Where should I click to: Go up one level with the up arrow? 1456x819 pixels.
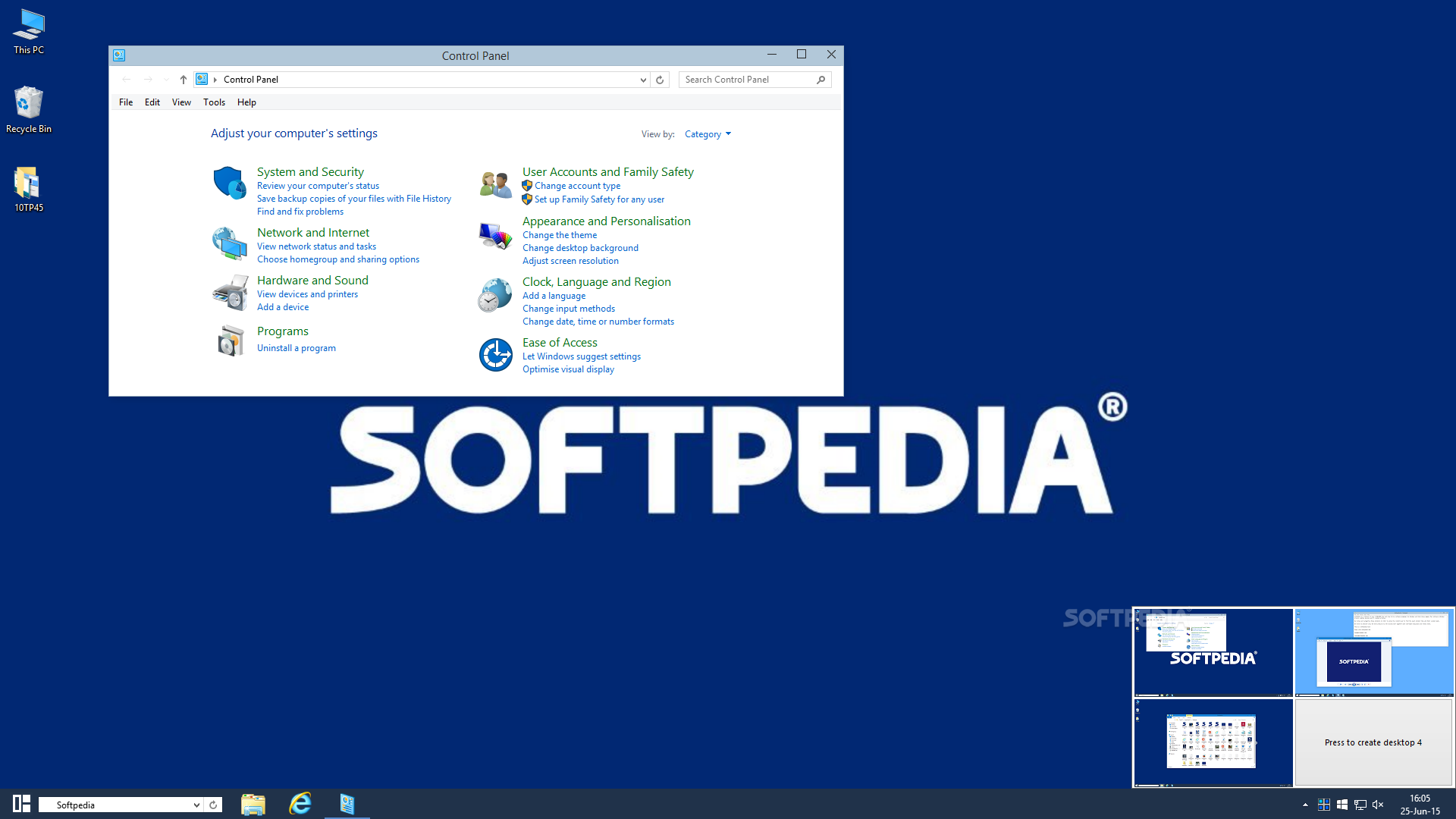(183, 80)
